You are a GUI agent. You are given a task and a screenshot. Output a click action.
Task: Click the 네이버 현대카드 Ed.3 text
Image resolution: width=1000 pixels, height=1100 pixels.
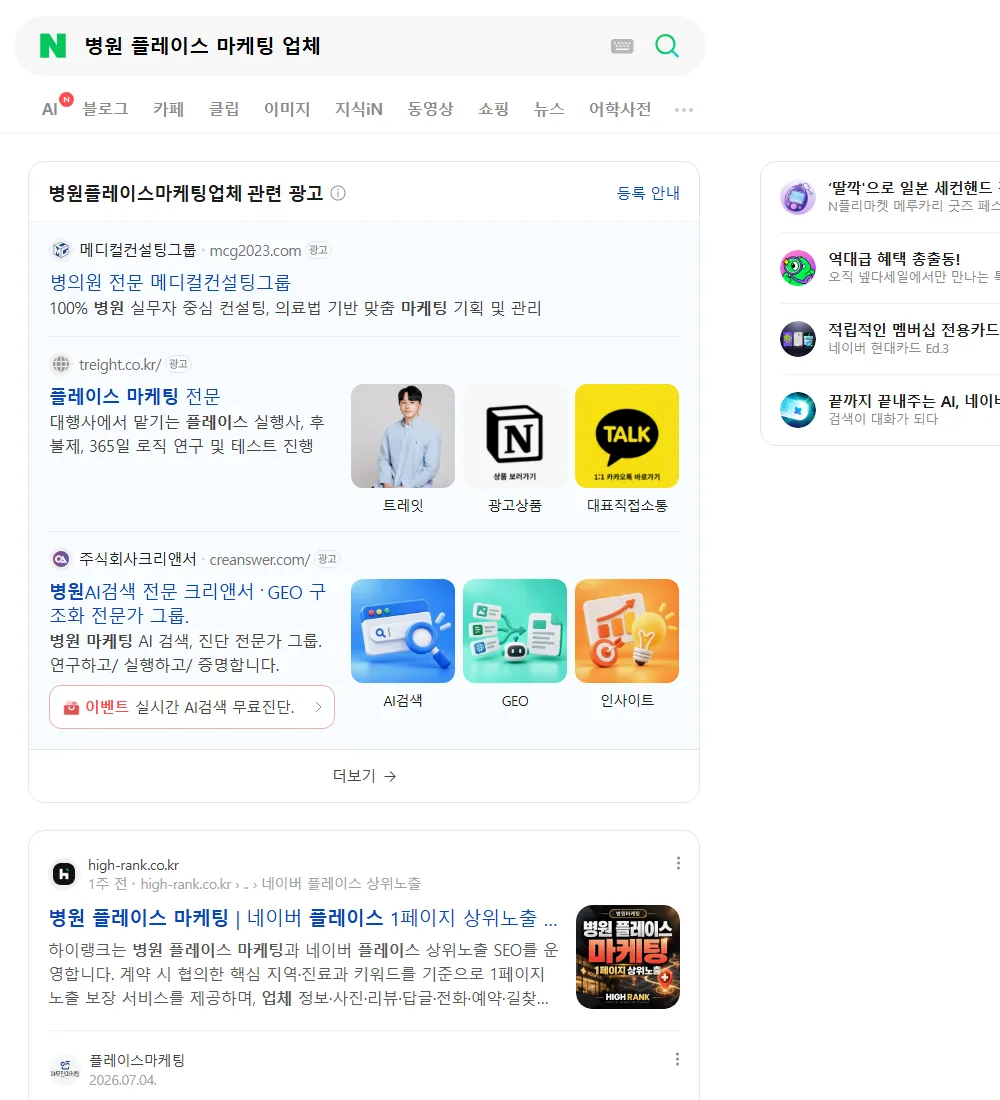[x=888, y=348]
